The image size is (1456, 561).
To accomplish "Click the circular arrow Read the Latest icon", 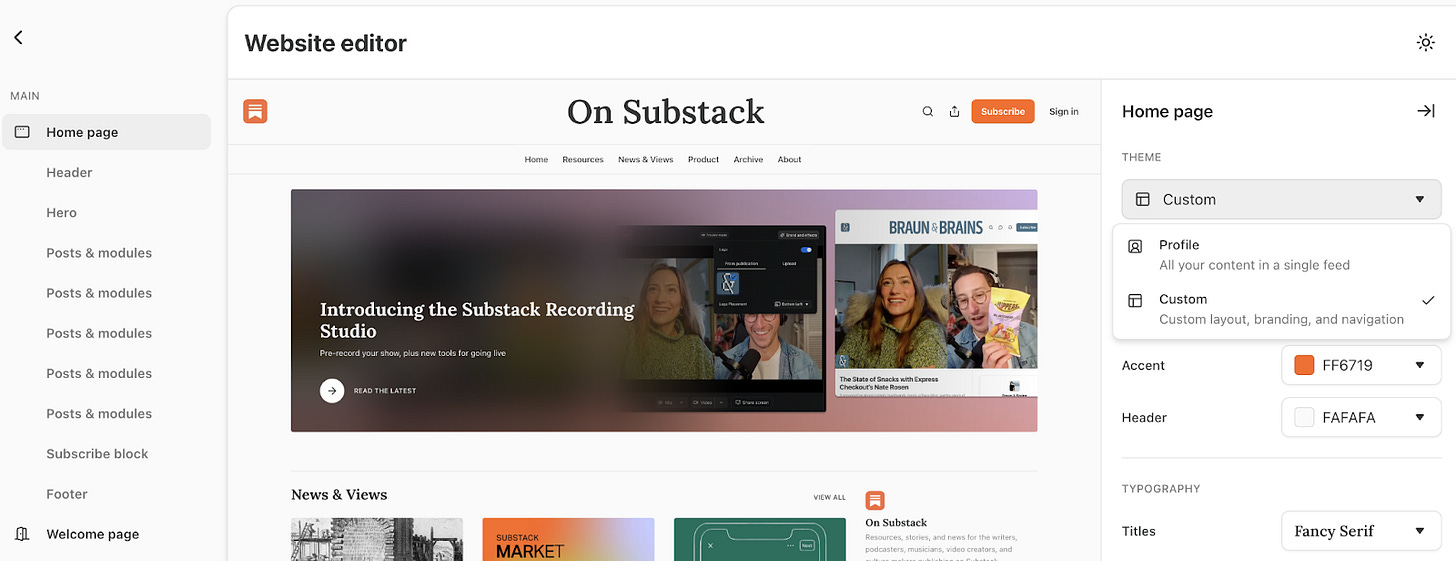I will (x=332, y=390).
